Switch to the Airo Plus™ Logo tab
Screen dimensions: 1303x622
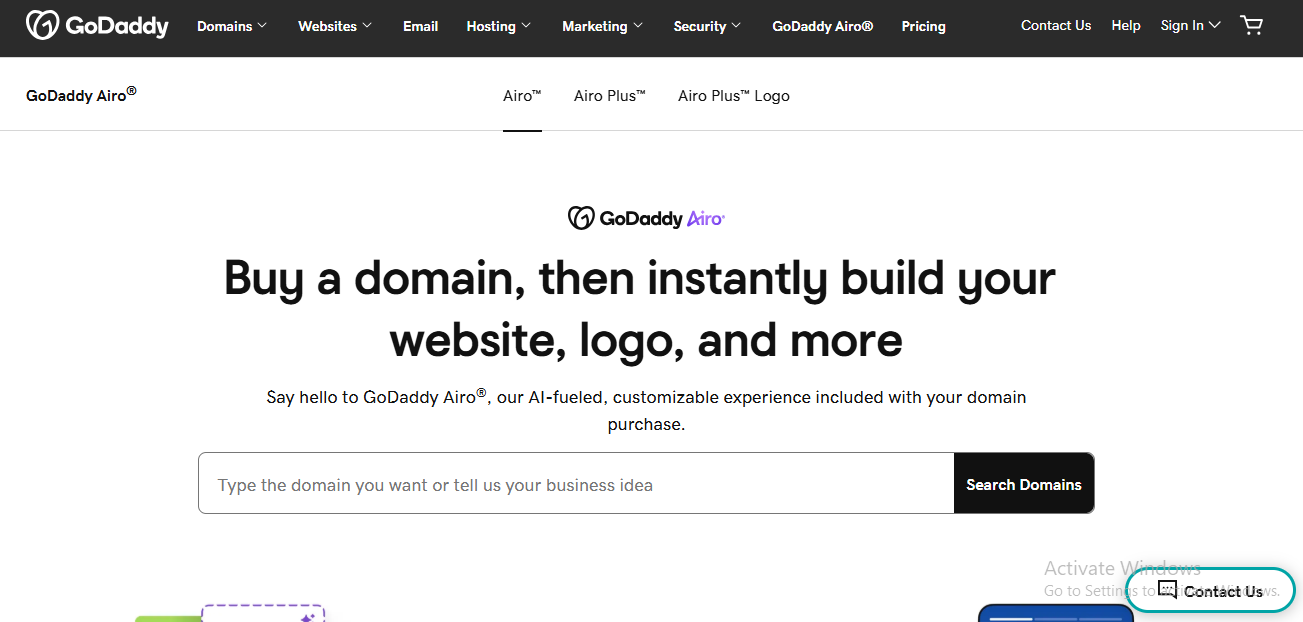734,96
